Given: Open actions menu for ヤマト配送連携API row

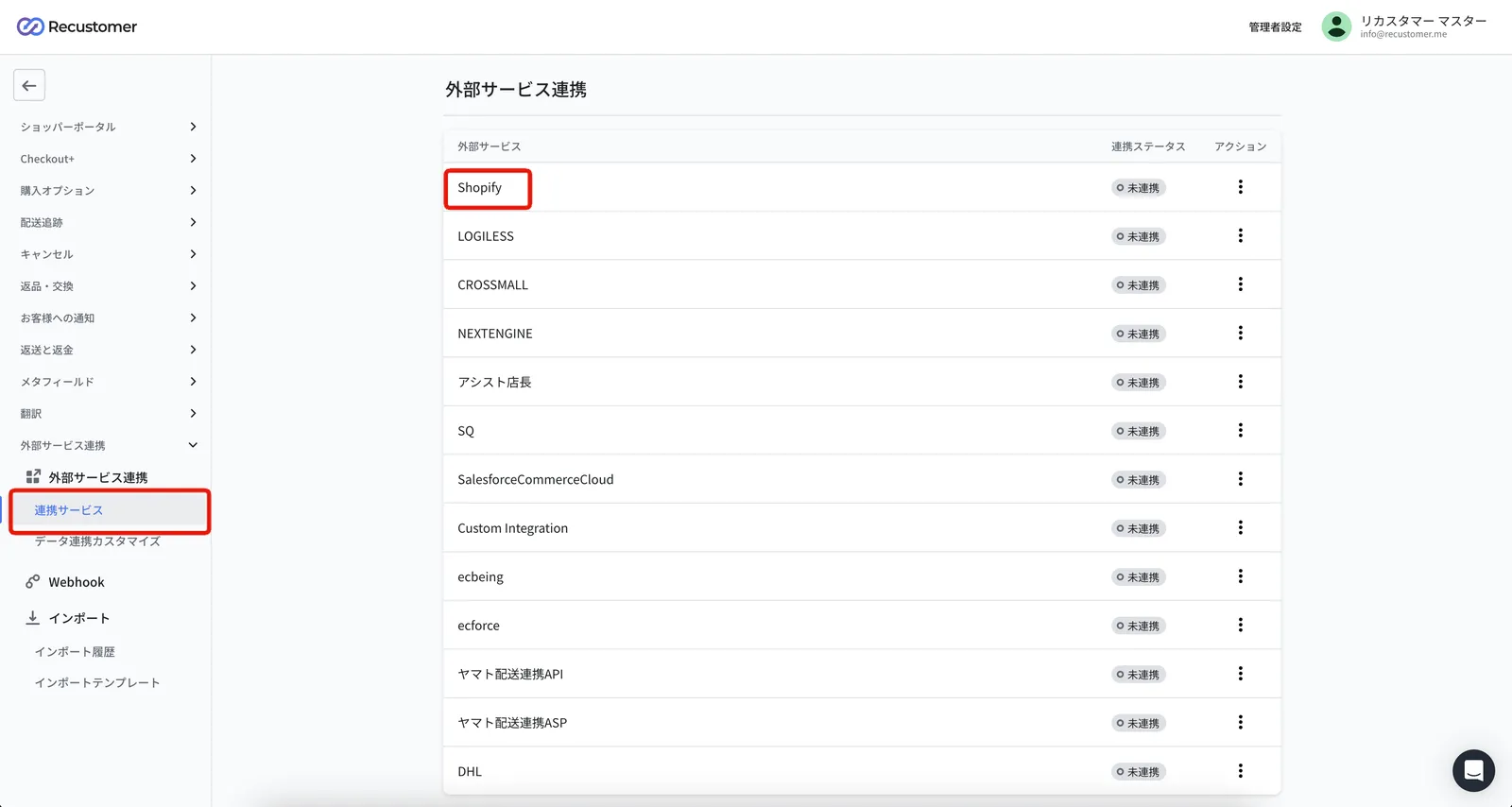Looking at the screenshot, I should point(1240,674).
